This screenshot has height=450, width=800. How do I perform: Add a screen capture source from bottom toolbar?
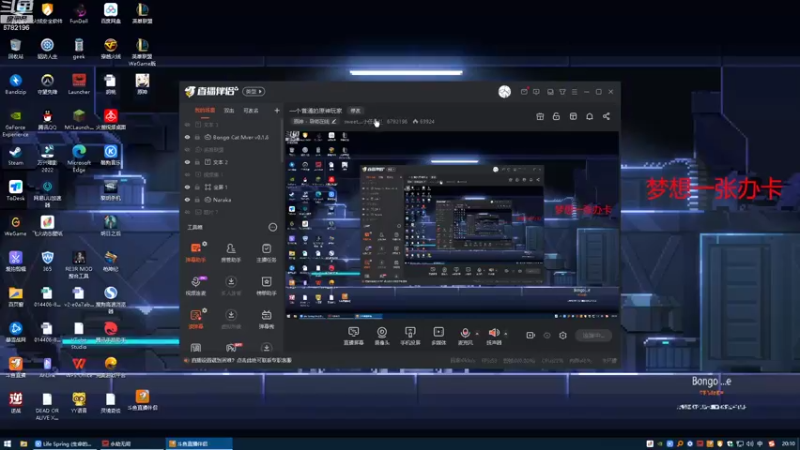click(x=353, y=336)
